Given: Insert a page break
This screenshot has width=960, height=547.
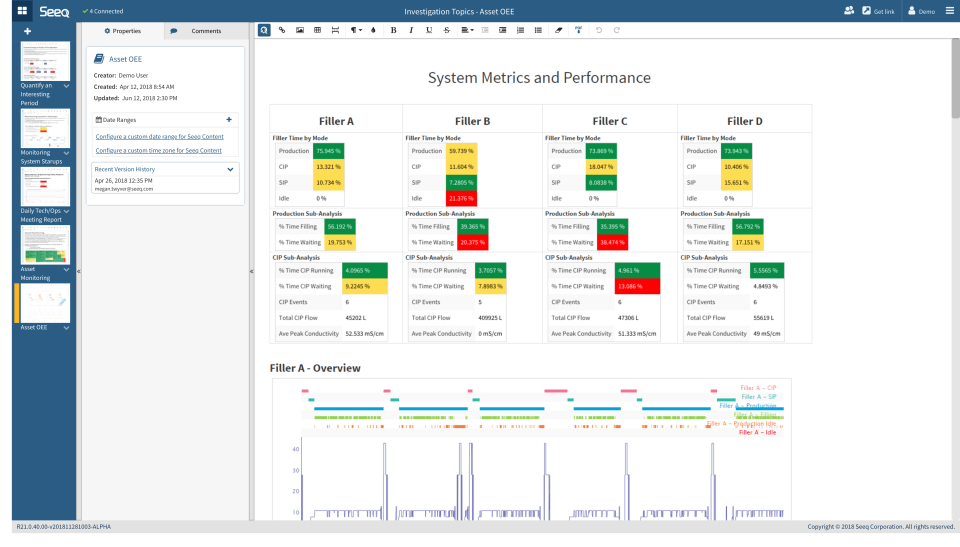Looking at the screenshot, I should 335,30.
